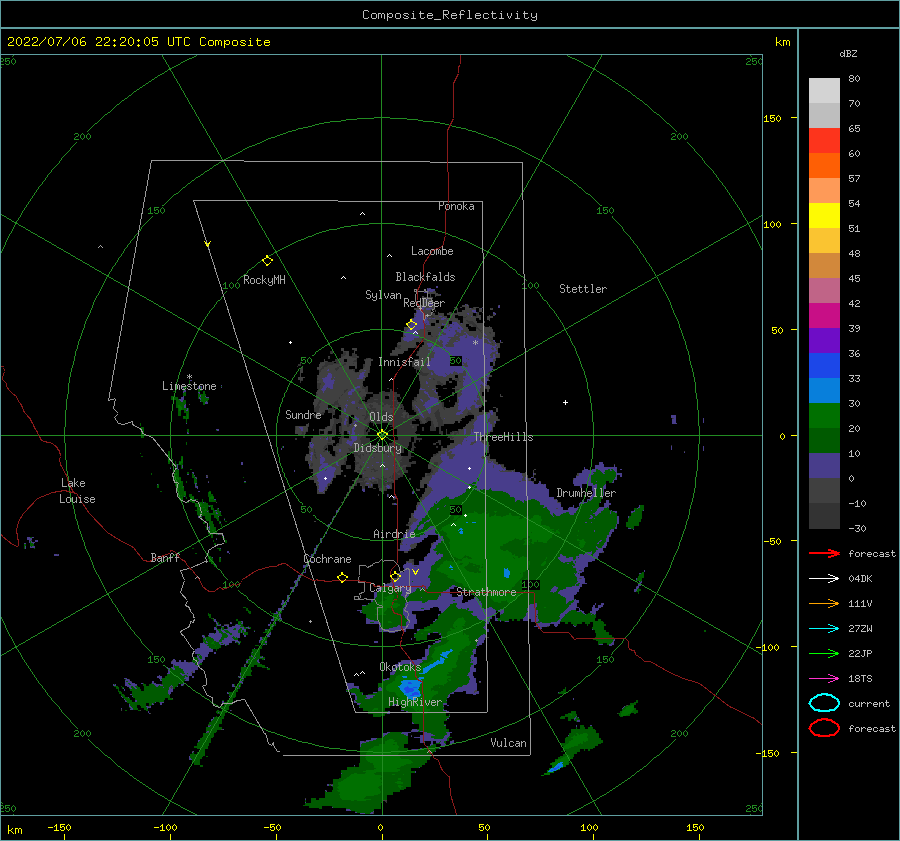
Task: Click the Blackfalds town label
Action: coord(425,277)
